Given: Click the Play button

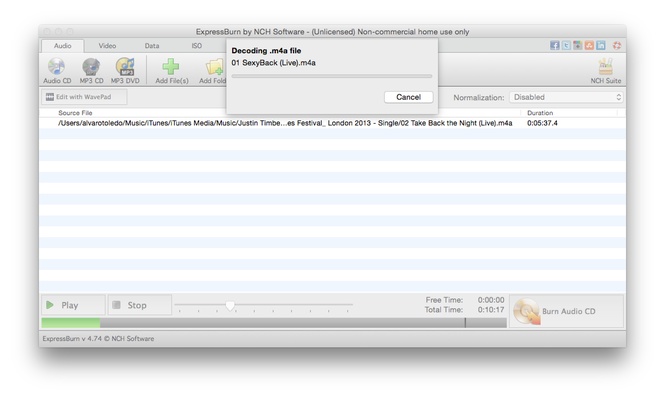Looking at the screenshot, I should click(73, 305).
